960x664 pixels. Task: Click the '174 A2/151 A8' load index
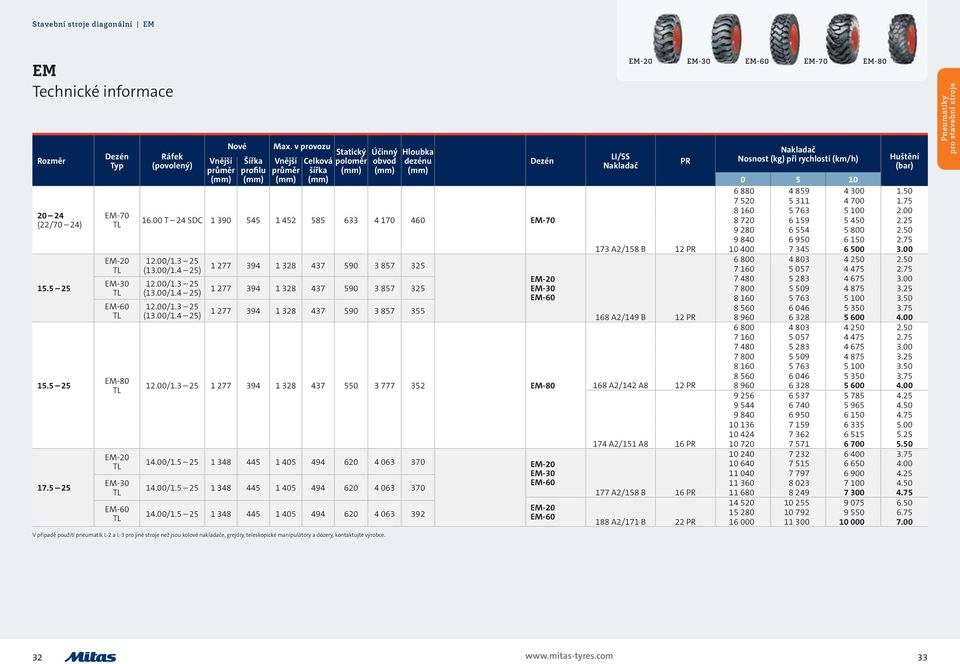pyautogui.click(x=620, y=444)
